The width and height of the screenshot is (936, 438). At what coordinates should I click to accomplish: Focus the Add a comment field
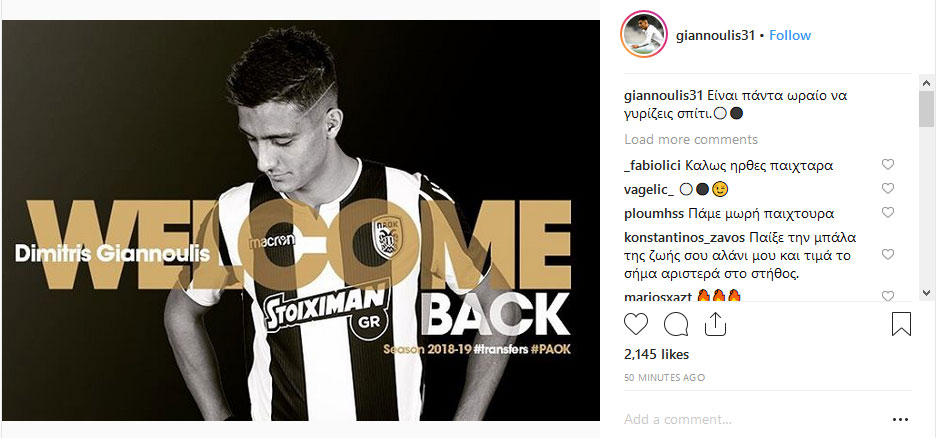(752, 420)
